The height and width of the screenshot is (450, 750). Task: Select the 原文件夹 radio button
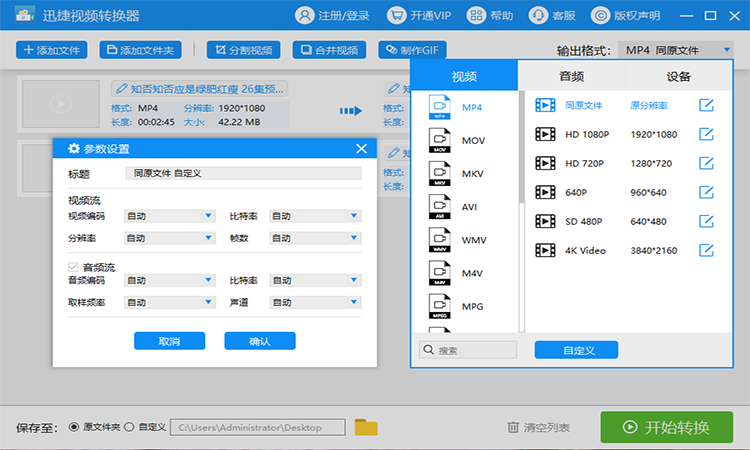click(74, 427)
